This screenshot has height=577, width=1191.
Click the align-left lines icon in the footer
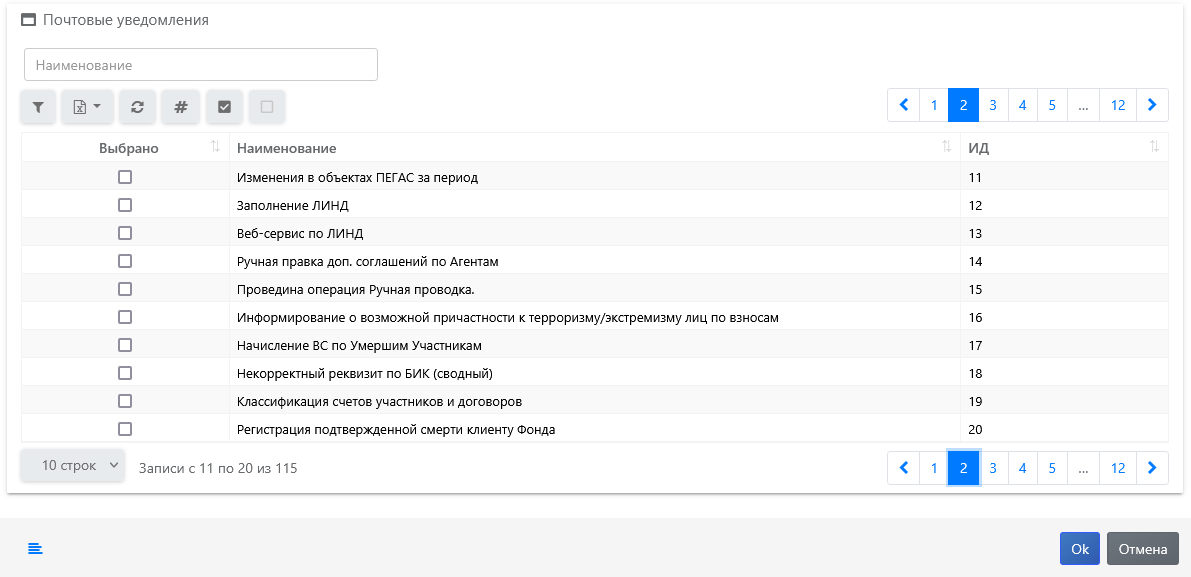pos(35,548)
